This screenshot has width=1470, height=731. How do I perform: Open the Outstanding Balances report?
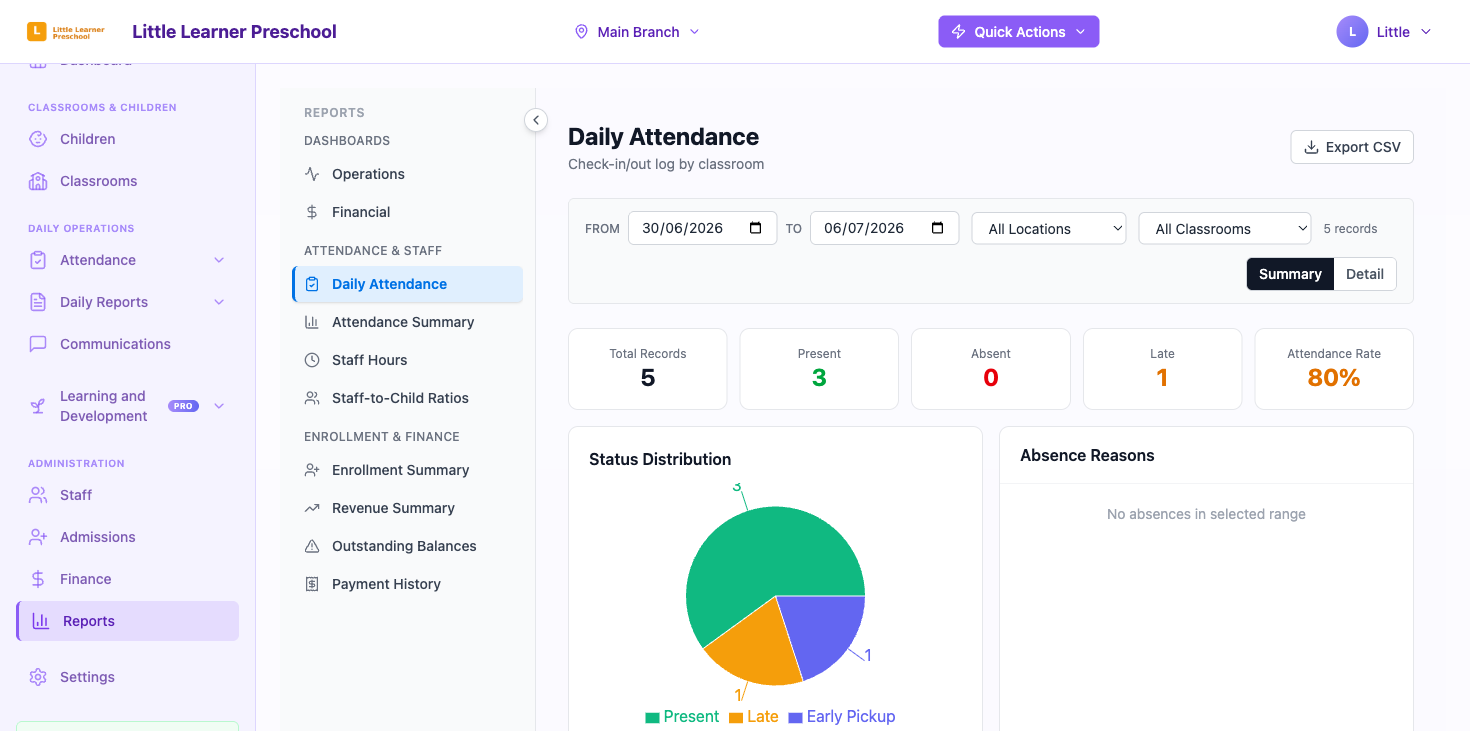[408, 546]
